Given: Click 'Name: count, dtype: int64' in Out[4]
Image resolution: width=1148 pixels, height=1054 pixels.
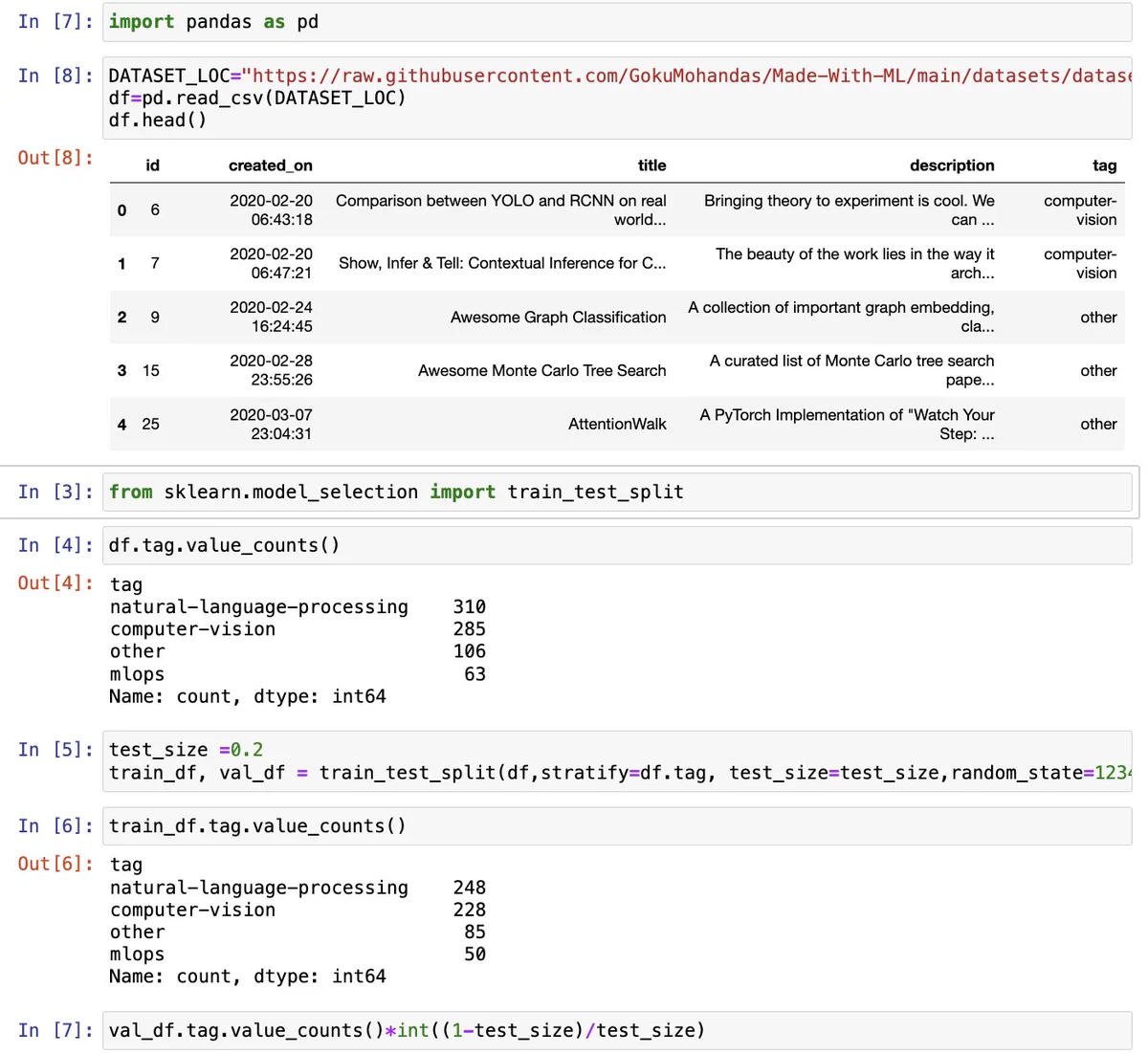Looking at the screenshot, I should 248,696.
